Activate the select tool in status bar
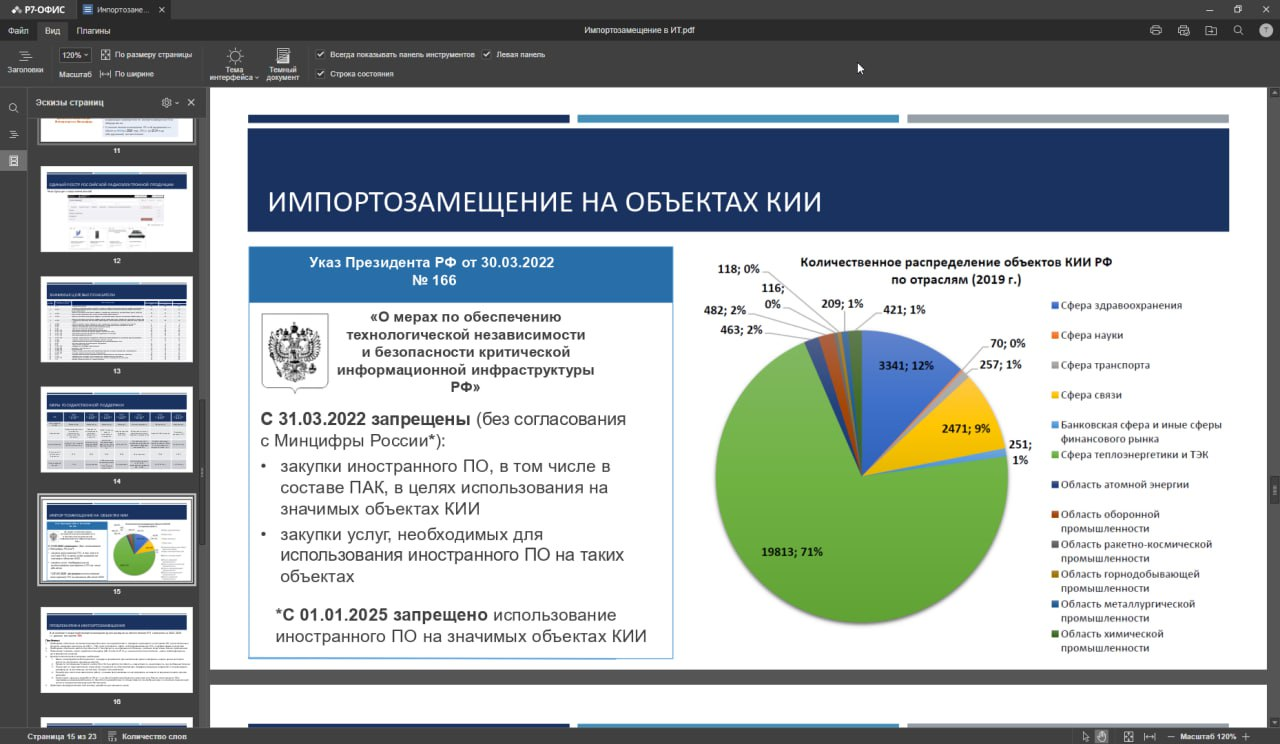The image size is (1280, 744). pos(1085,736)
